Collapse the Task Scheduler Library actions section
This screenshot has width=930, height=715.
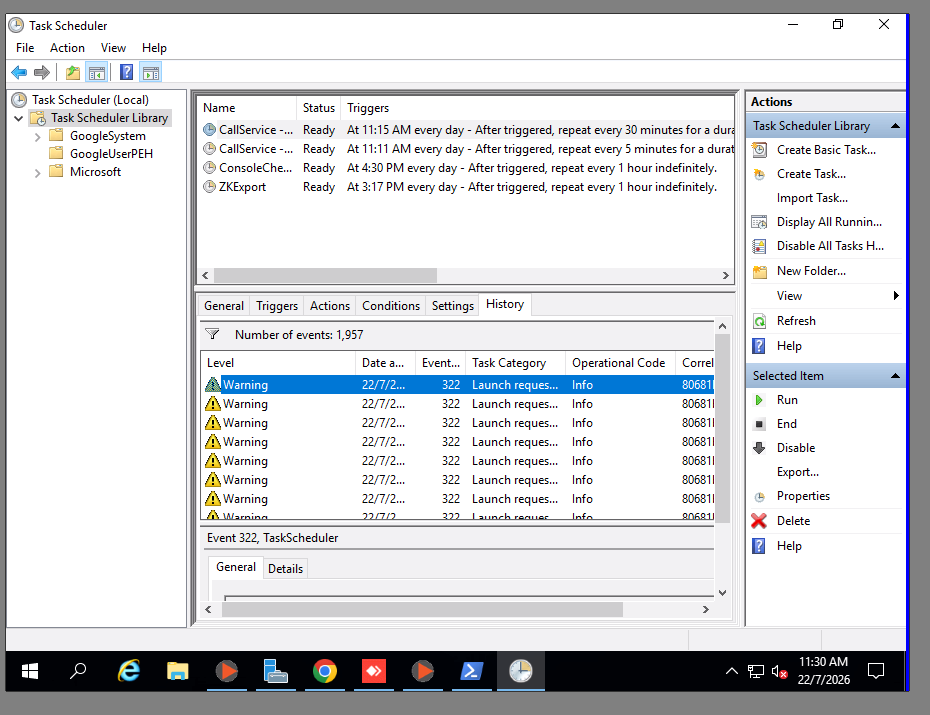(896, 126)
